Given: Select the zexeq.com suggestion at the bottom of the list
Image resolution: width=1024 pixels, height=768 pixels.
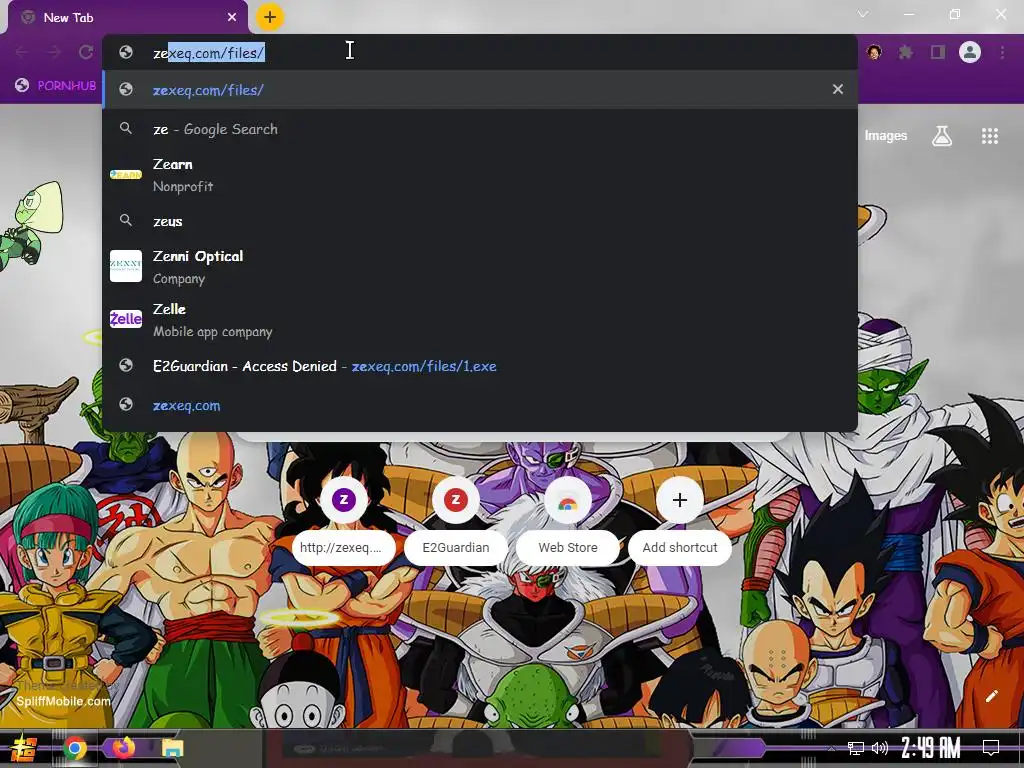Looking at the screenshot, I should click(479, 405).
